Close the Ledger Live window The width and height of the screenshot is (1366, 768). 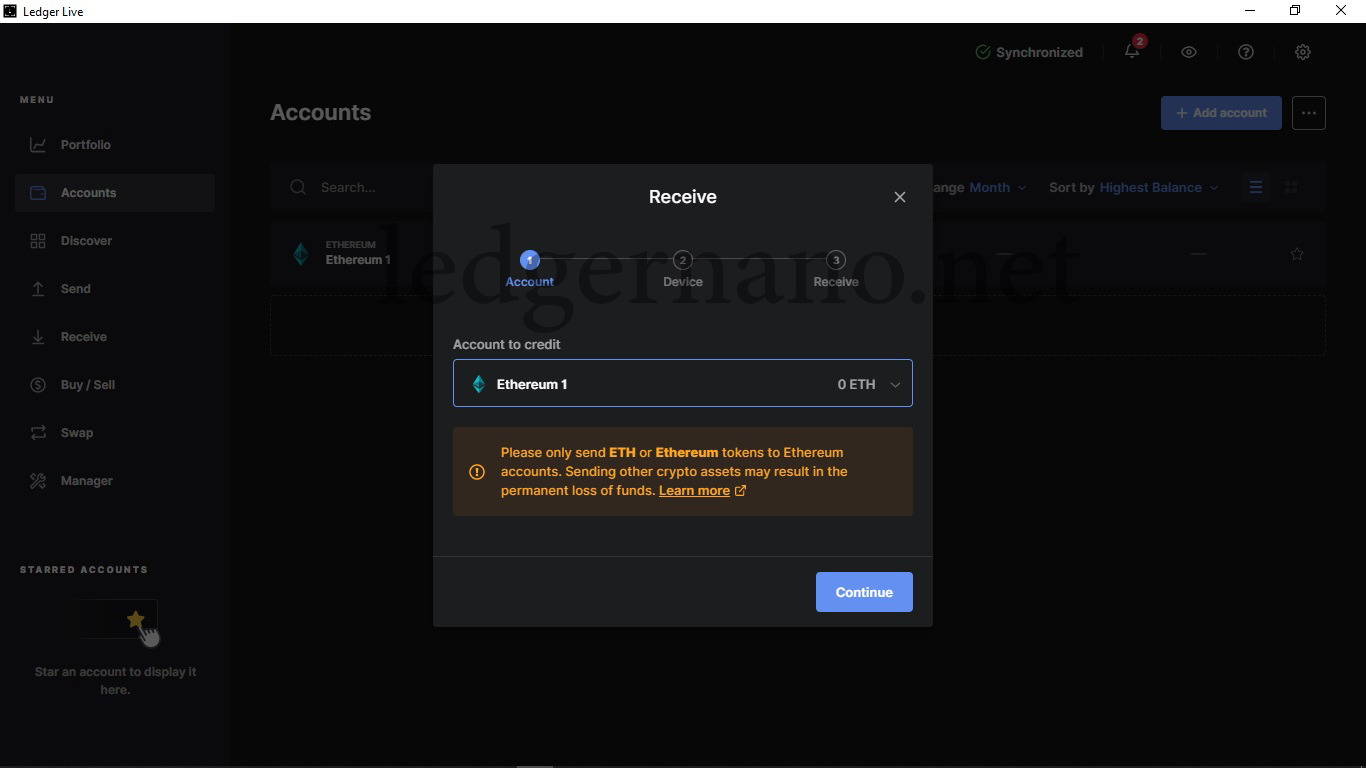pos(1342,11)
